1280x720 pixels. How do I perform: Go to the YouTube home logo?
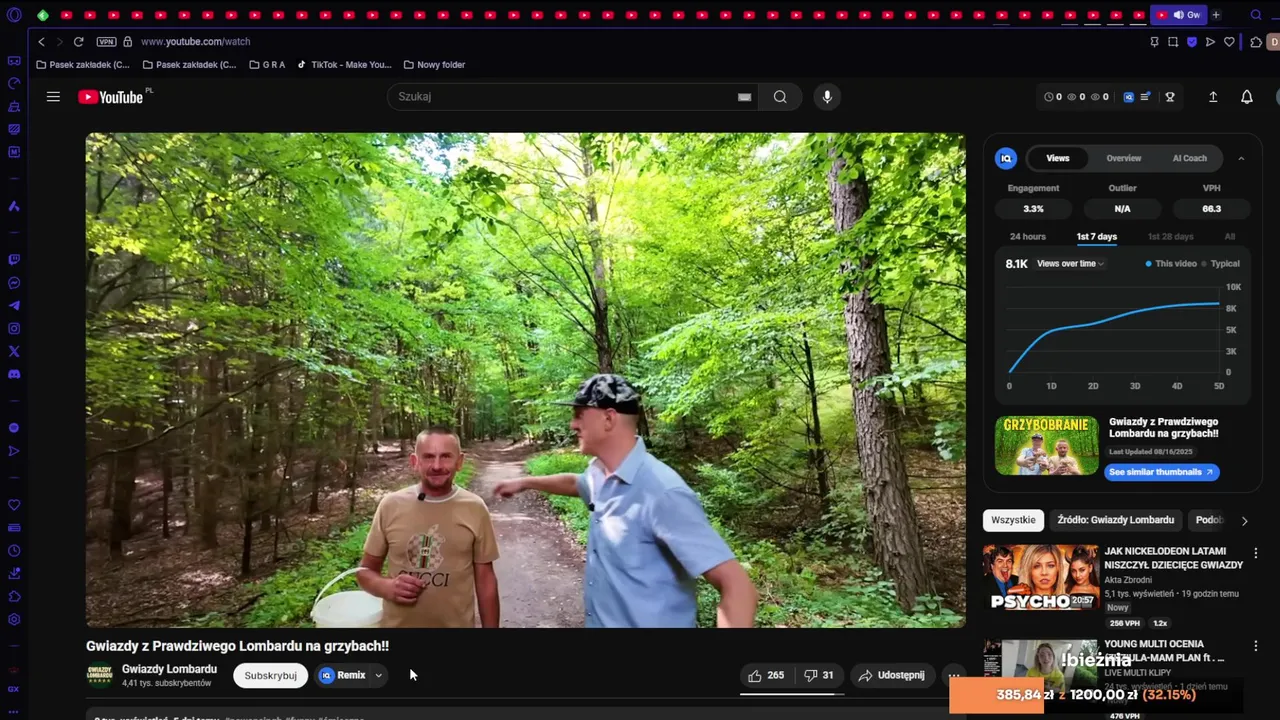pos(111,97)
